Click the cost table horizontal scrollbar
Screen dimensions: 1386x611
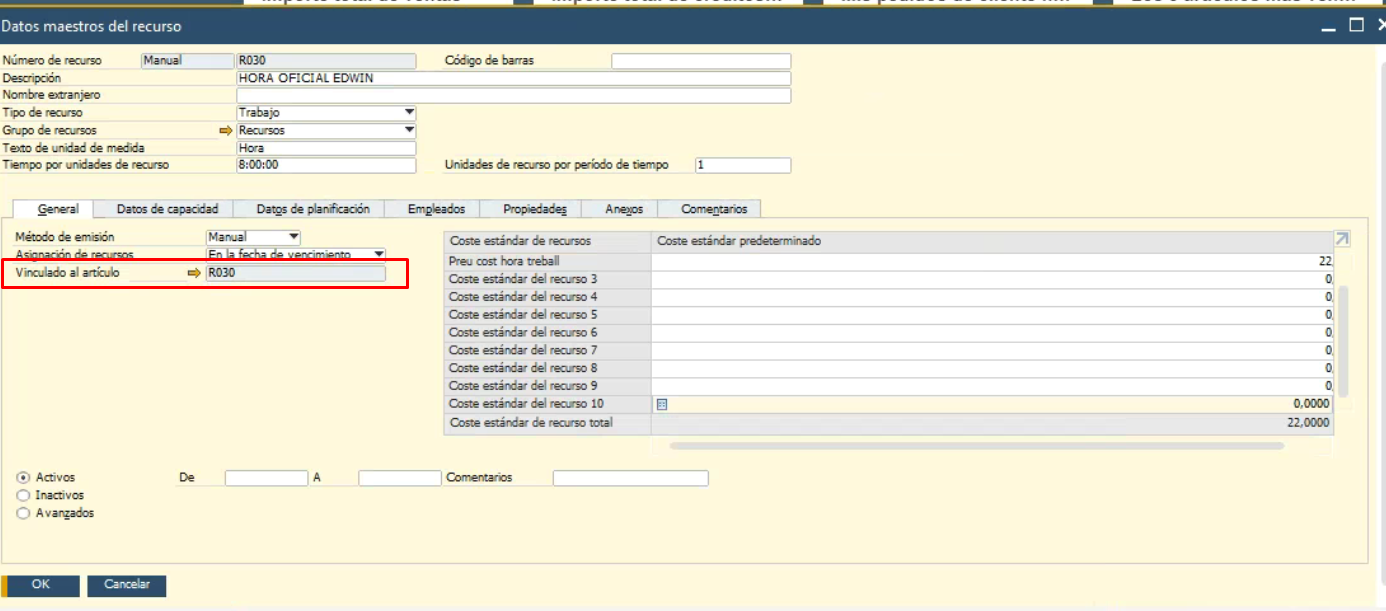(977, 446)
